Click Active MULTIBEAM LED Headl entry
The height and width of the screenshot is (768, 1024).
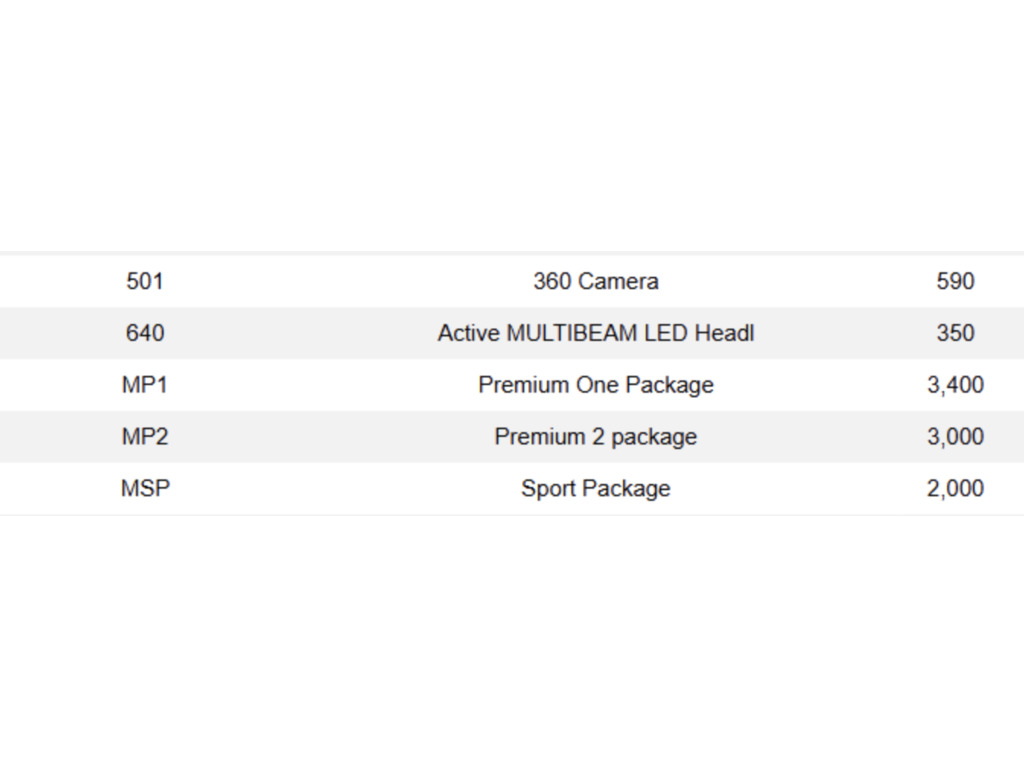(596, 333)
